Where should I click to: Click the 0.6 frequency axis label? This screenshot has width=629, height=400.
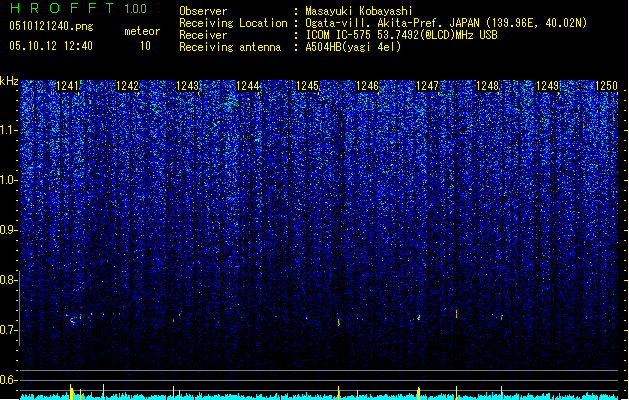[9, 380]
